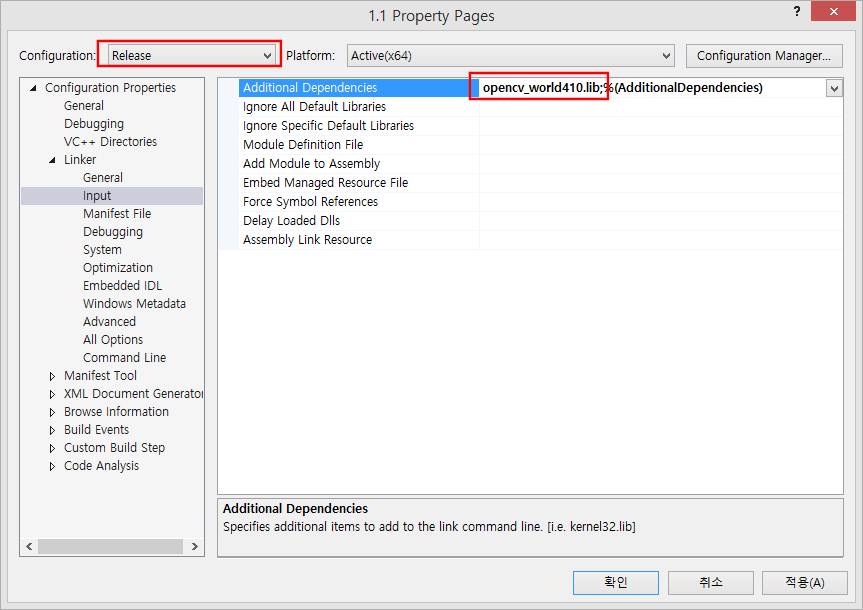Click the 적용(A) apply button
This screenshot has height=610, width=863.
coord(804,582)
